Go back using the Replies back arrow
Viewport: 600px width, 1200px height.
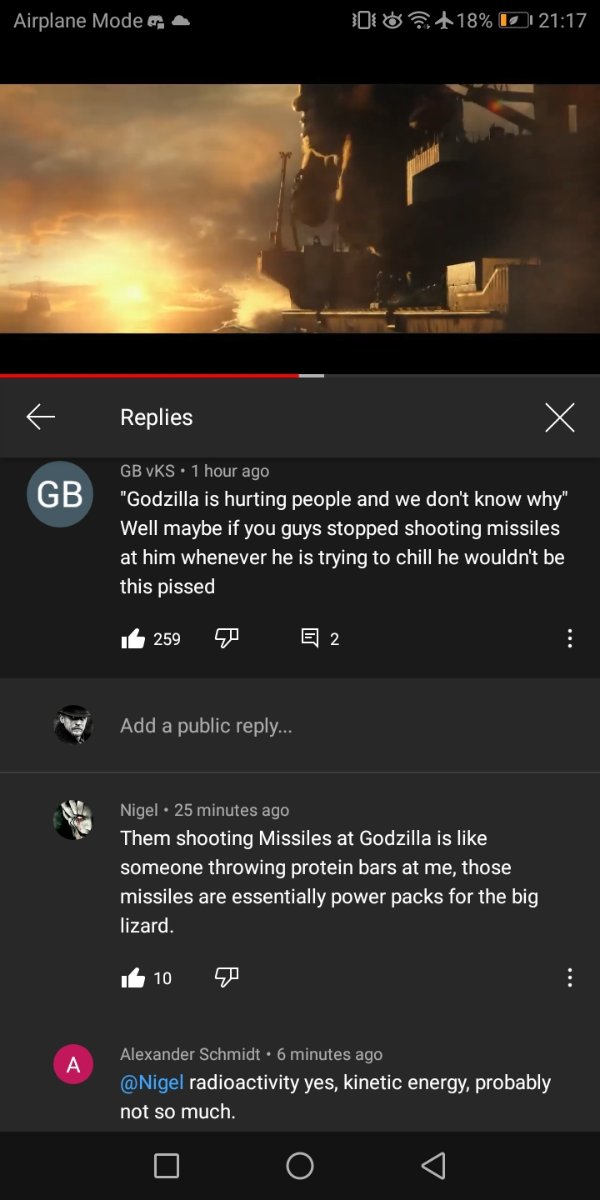(41, 417)
